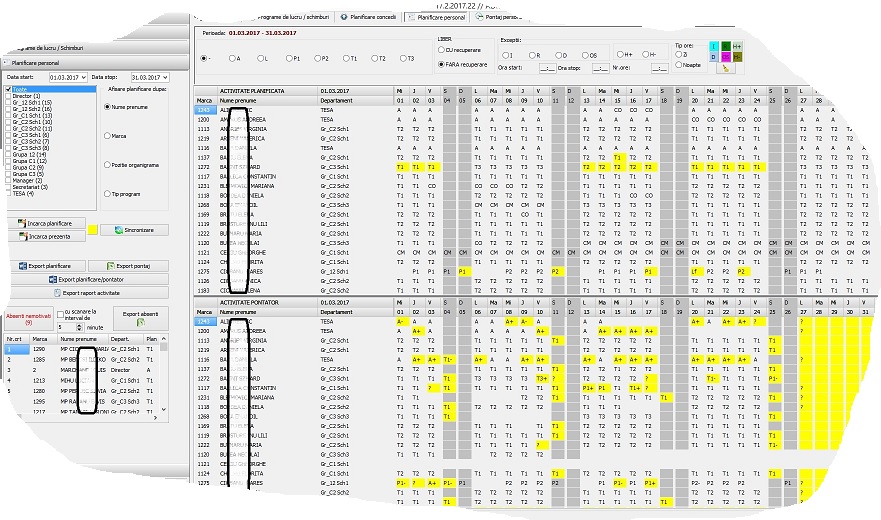Click the Nr.ore input field

(x=660, y=68)
